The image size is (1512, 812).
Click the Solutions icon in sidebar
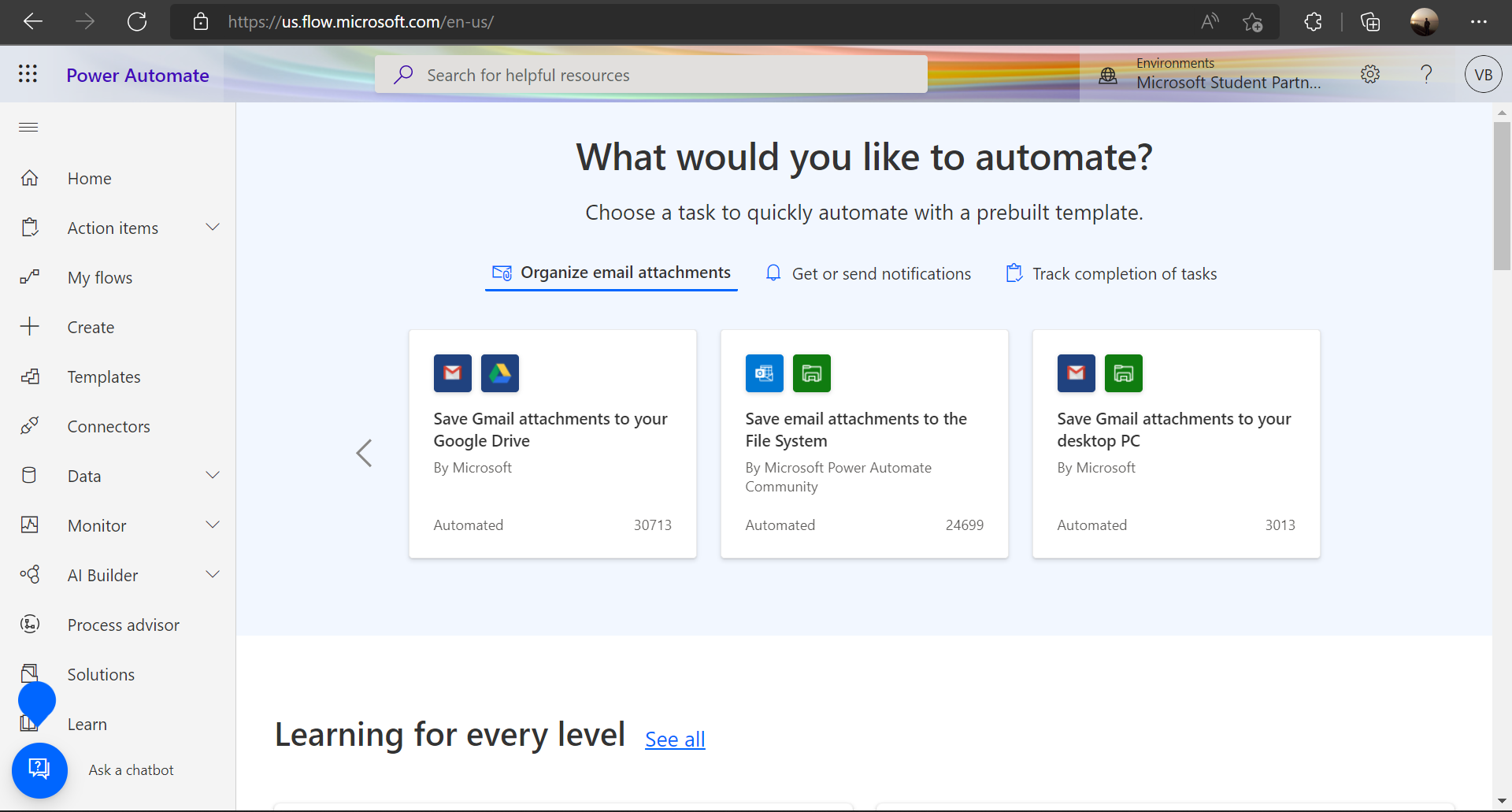(x=30, y=673)
